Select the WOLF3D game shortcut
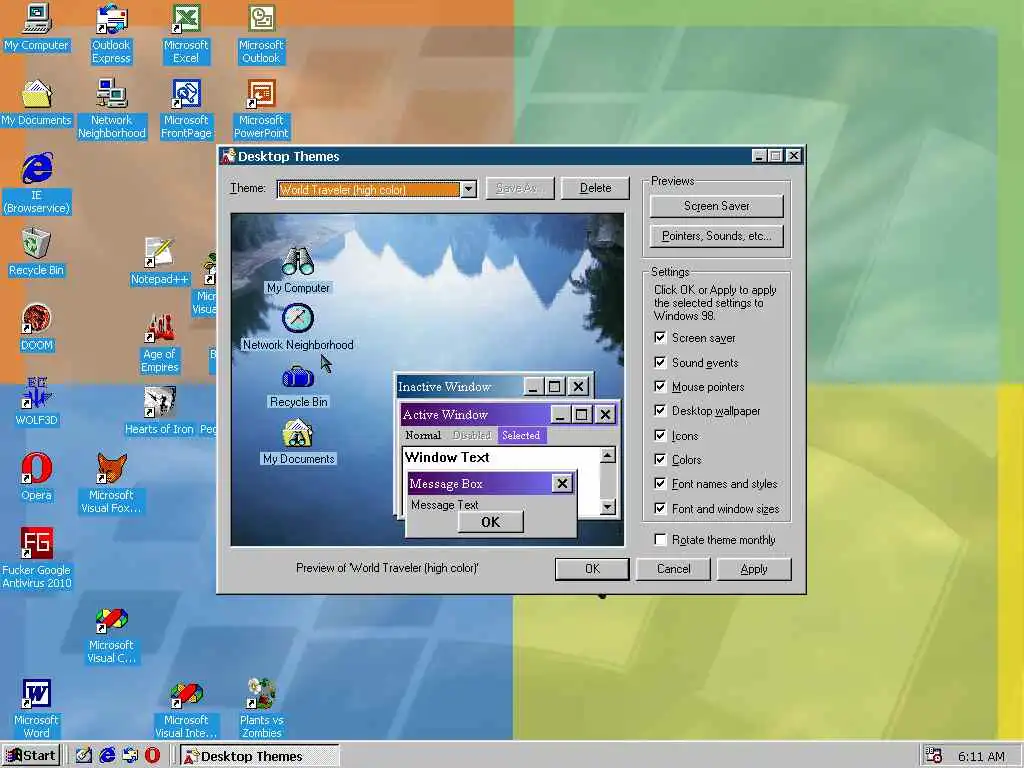This screenshot has width=1024, height=768. (x=37, y=402)
